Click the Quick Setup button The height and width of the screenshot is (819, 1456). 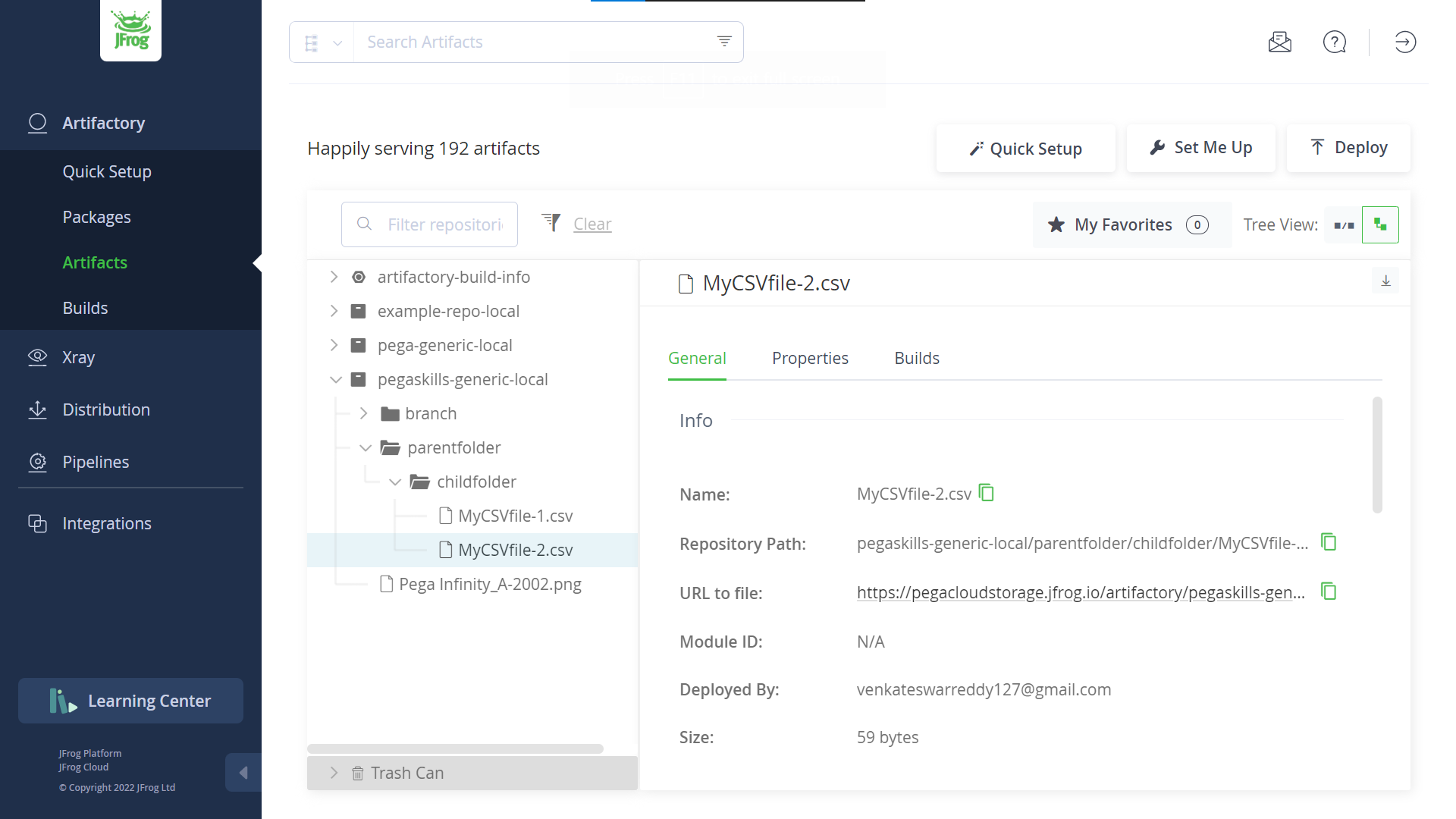tap(1025, 149)
